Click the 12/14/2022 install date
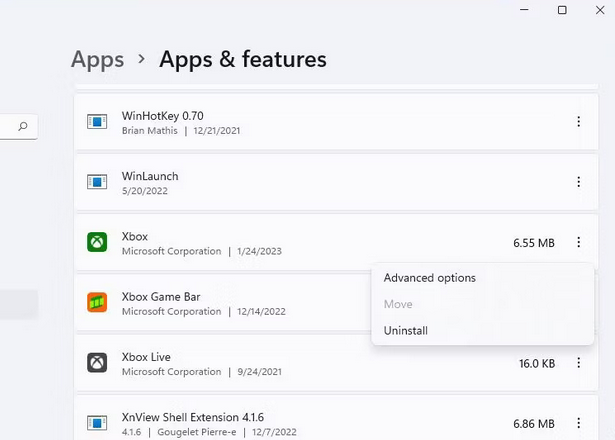 [261, 312]
